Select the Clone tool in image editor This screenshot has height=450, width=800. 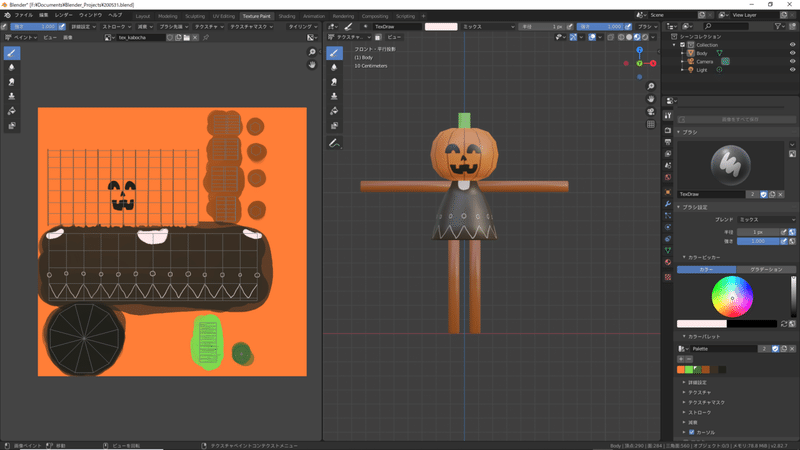(12, 96)
